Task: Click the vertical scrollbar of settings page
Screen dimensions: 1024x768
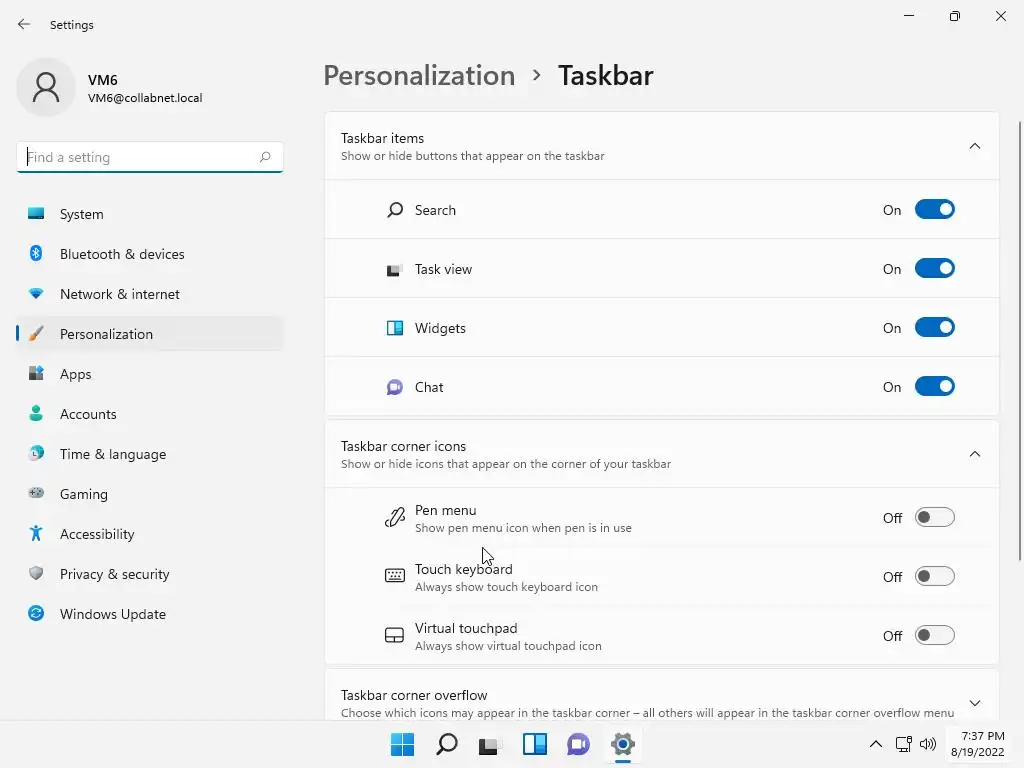Action: tap(1020, 340)
